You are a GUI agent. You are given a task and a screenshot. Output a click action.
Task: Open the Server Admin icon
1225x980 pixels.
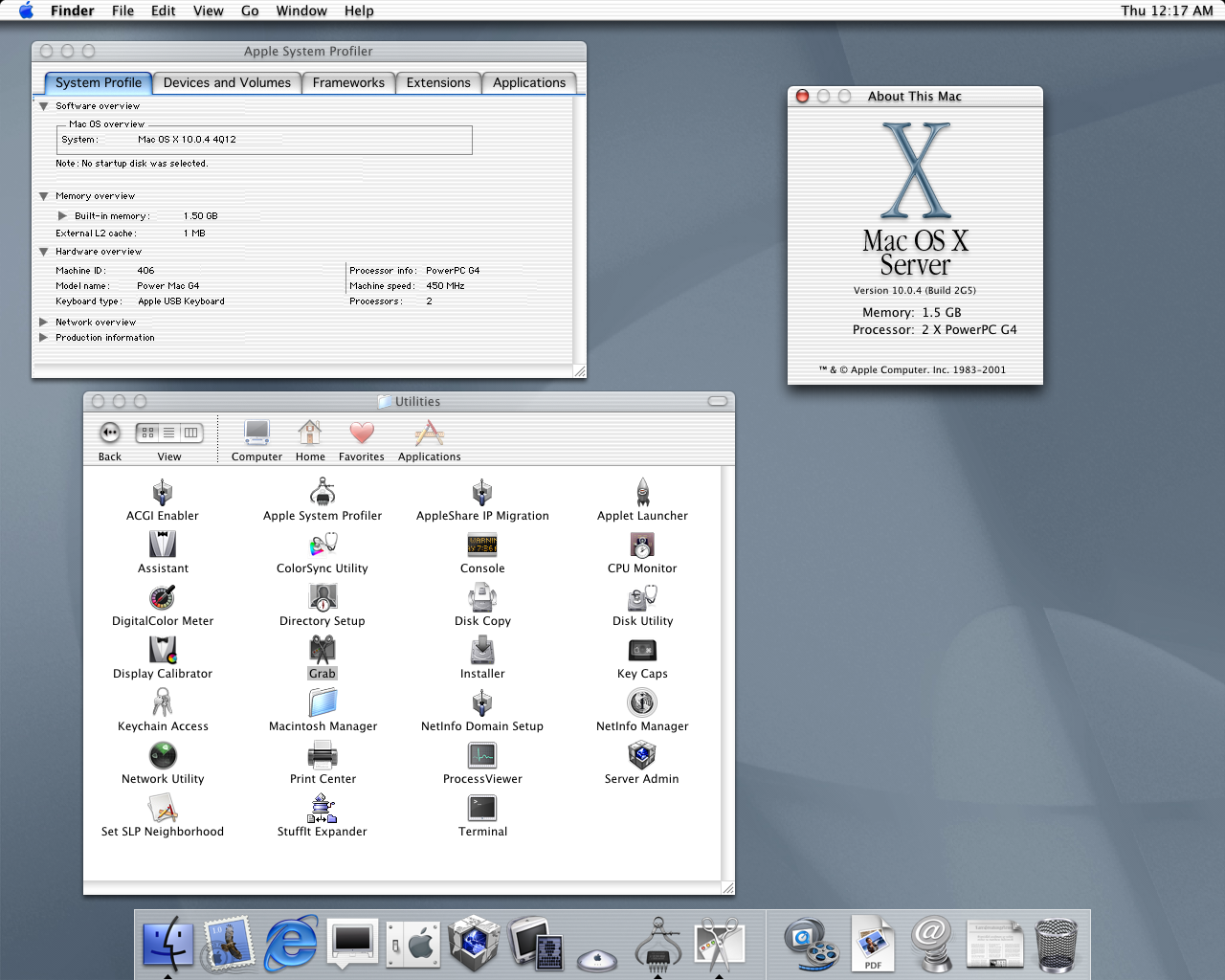[641, 757]
